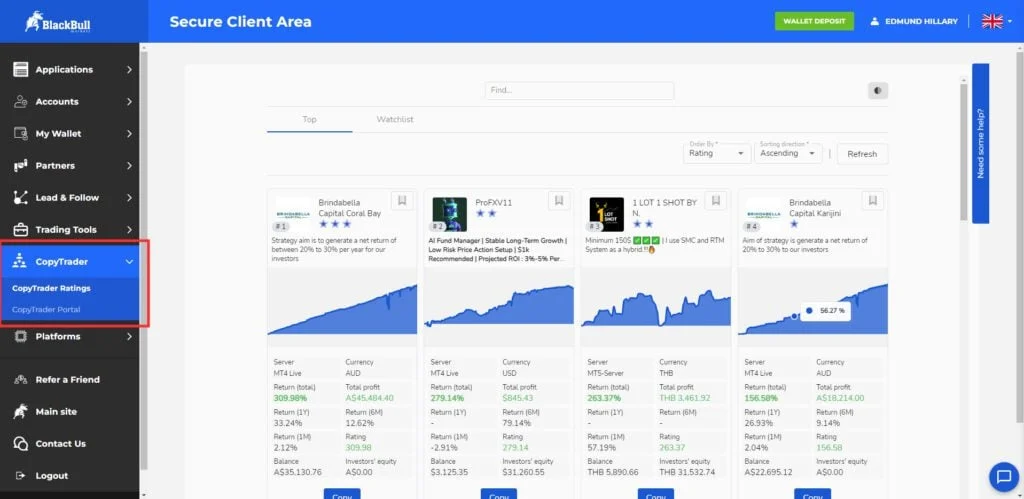Screen dimensions: 1024x499
Task: Click EDMUND HILLARY account name
Action: pos(921,22)
